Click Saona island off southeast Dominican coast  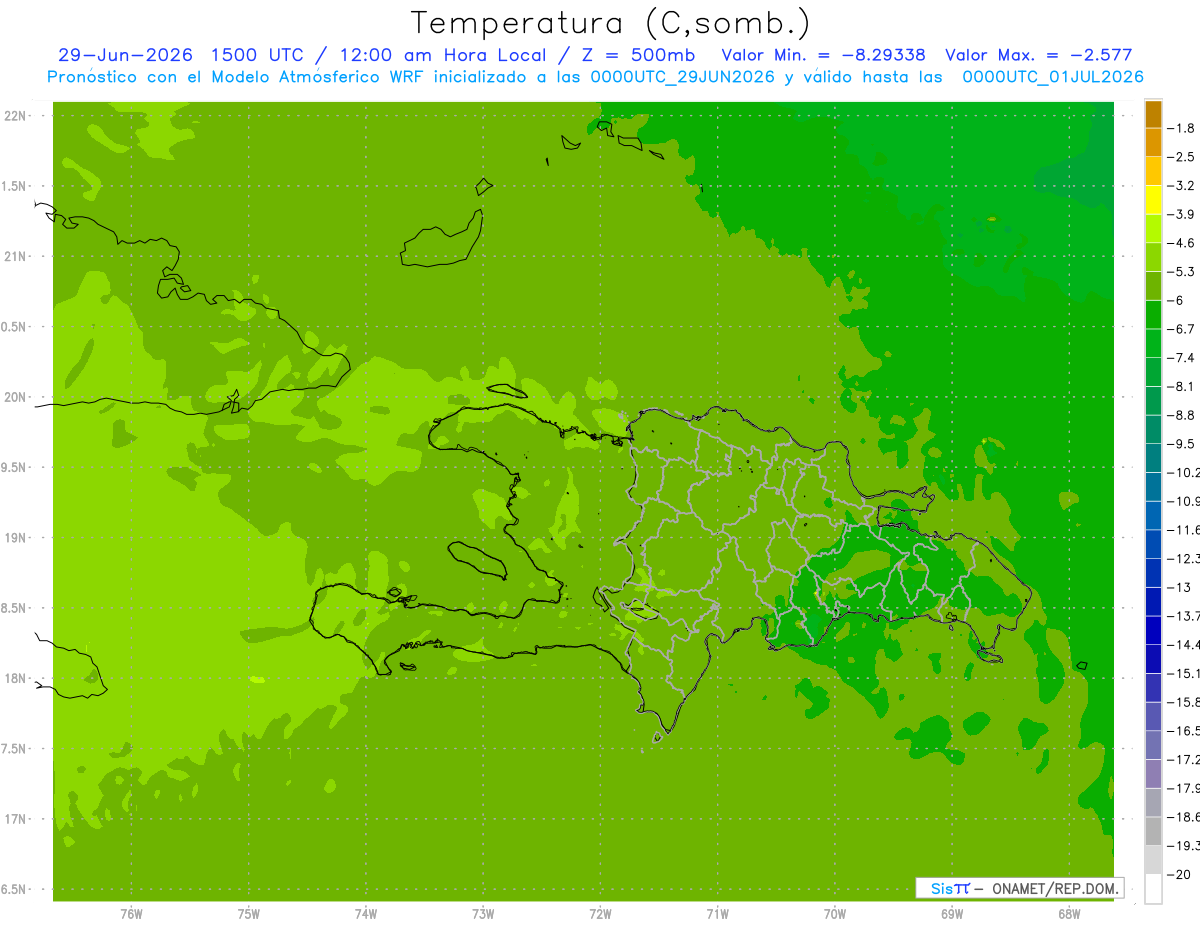click(989, 654)
